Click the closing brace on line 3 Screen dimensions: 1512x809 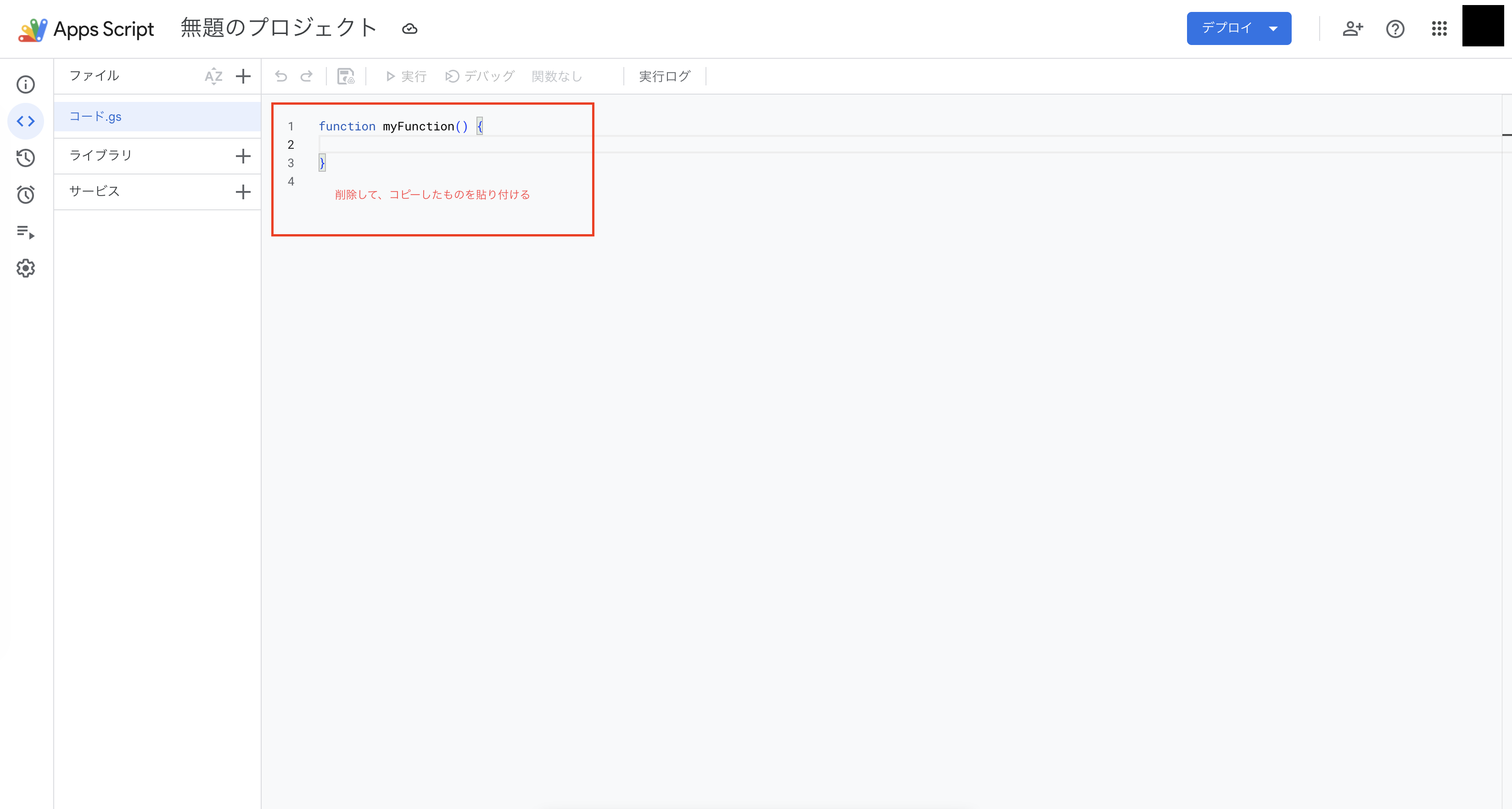[322, 163]
